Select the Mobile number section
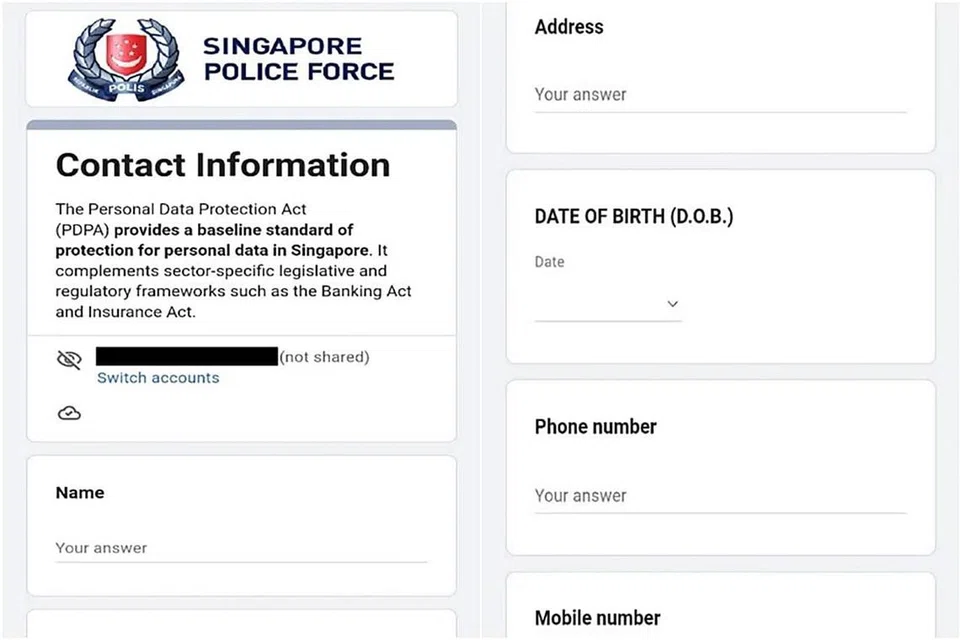Image resolution: width=960 pixels, height=640 pixels. pos(597,618)
